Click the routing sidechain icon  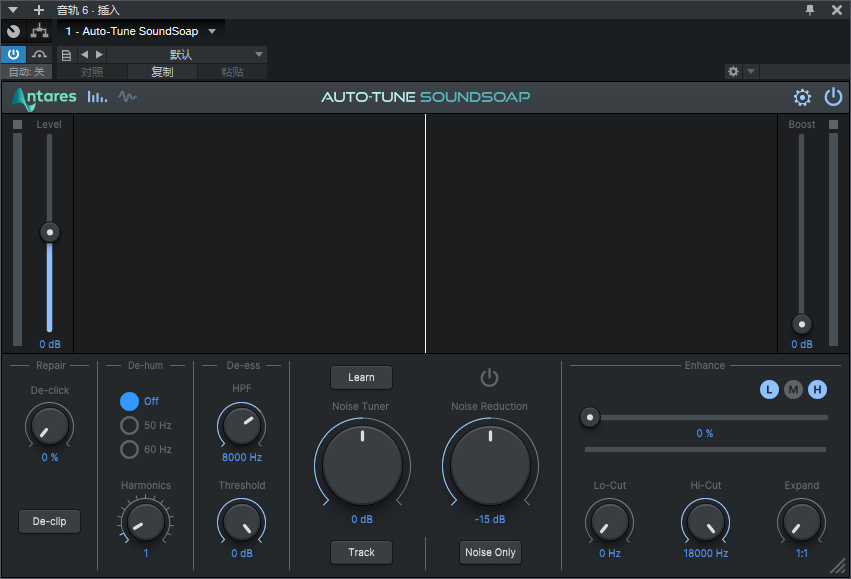pos(39,31)
